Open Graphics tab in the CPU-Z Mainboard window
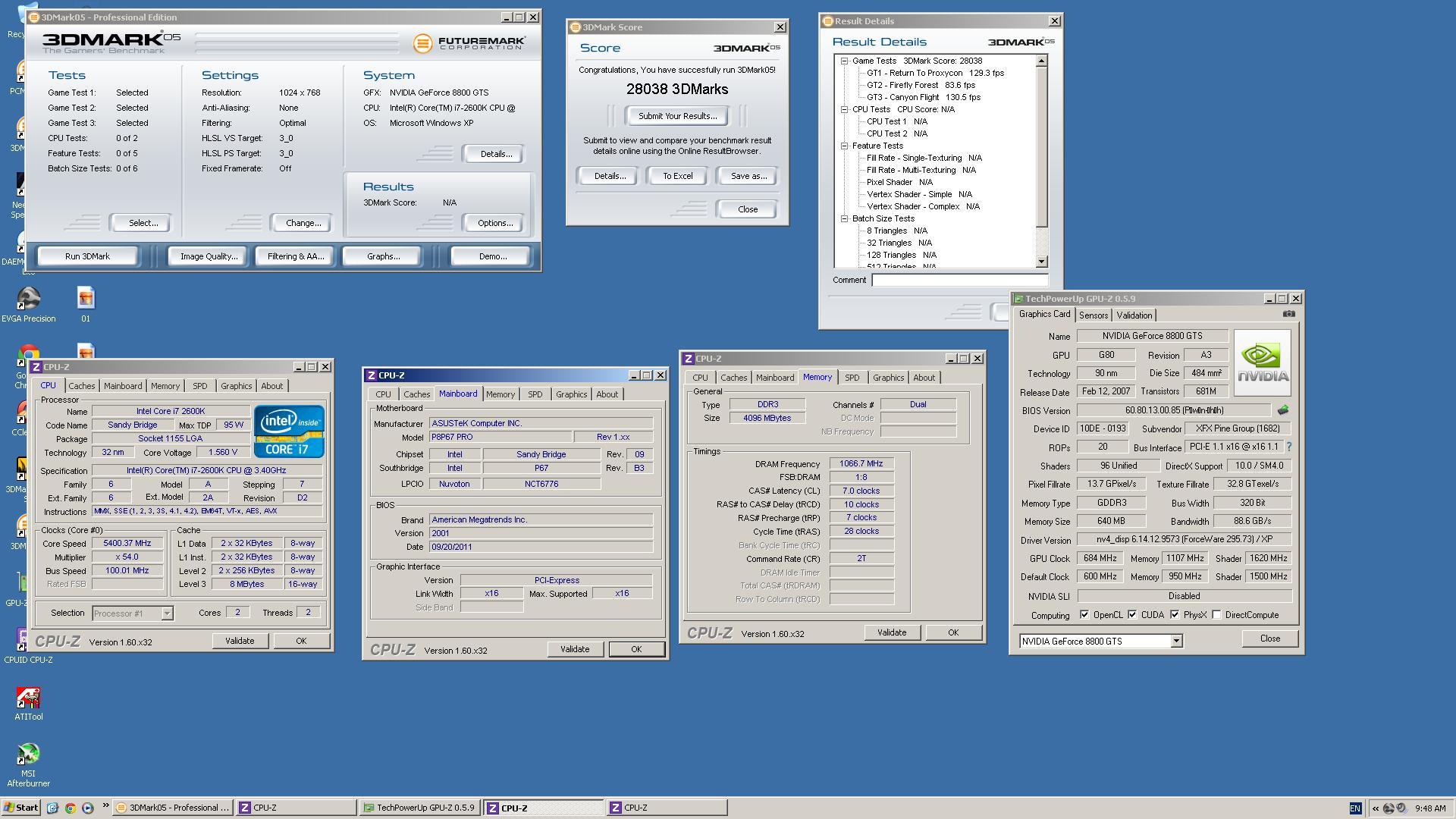Viewport: 1456px width, 819px height. point(571,394)
